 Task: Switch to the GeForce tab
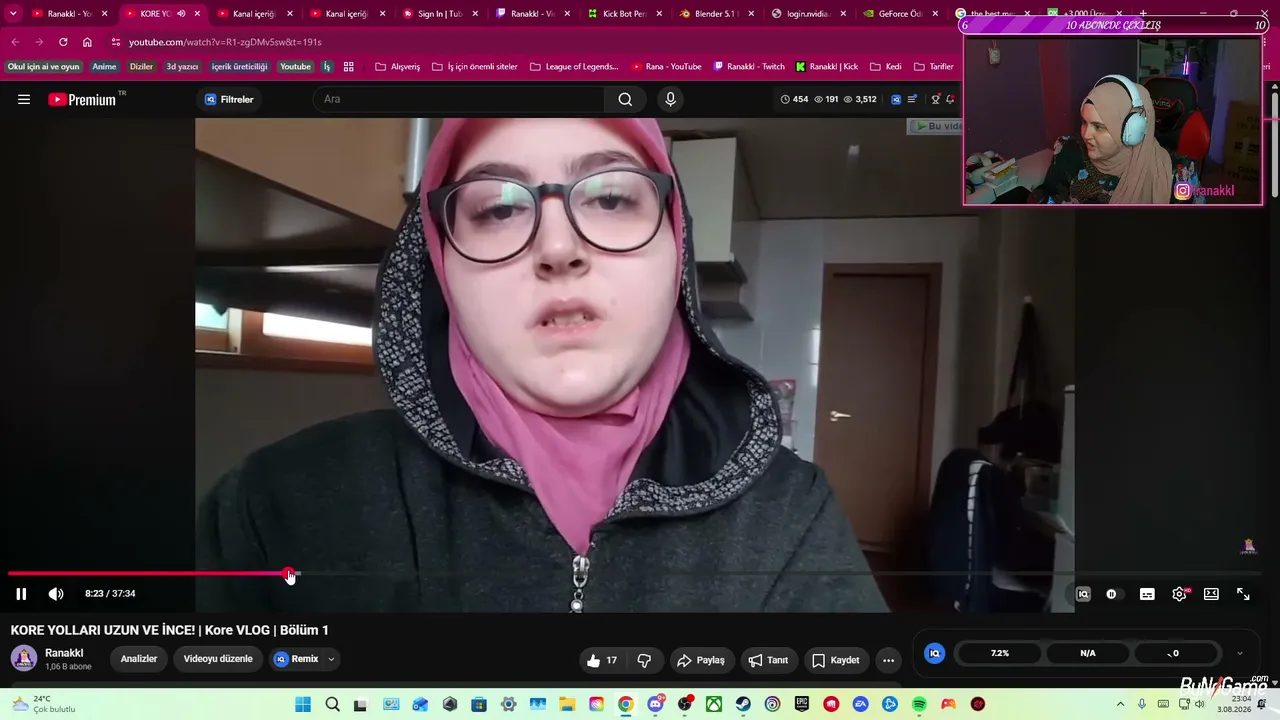pyautogui.click(x=900, y=14)
